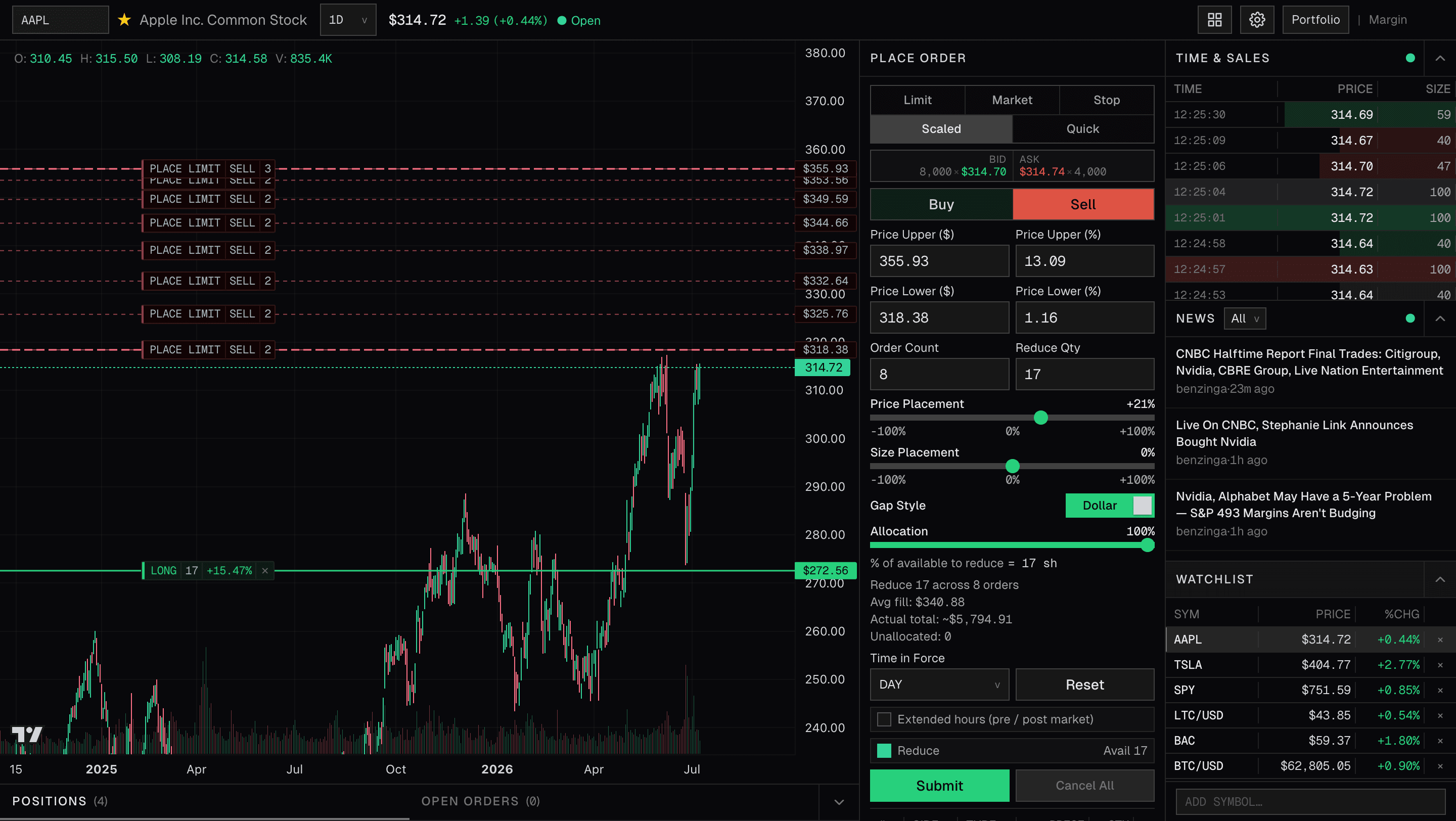Image resolution: width=1456 pixels, height=821 pixels.
Task: Remove SPY from the watchlist
Action: (1440, 691)
